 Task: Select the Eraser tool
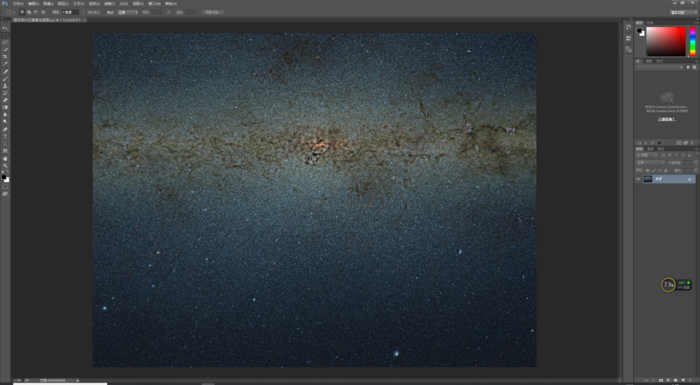5,100
